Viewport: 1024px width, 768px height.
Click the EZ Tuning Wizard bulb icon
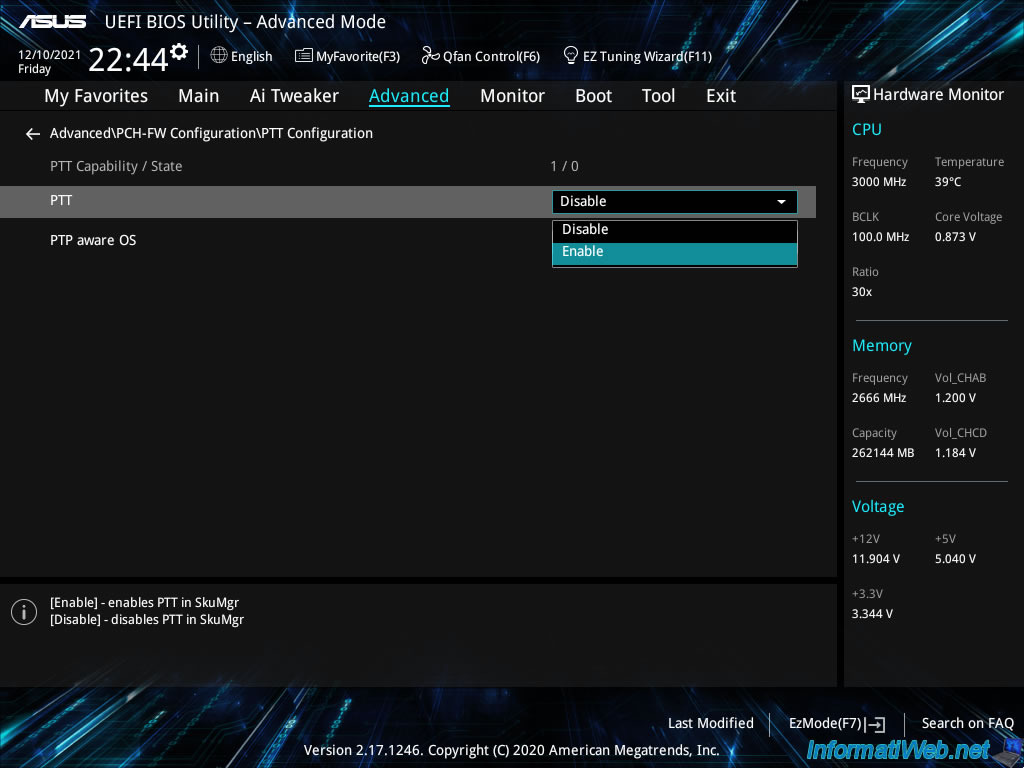(571, 56)
